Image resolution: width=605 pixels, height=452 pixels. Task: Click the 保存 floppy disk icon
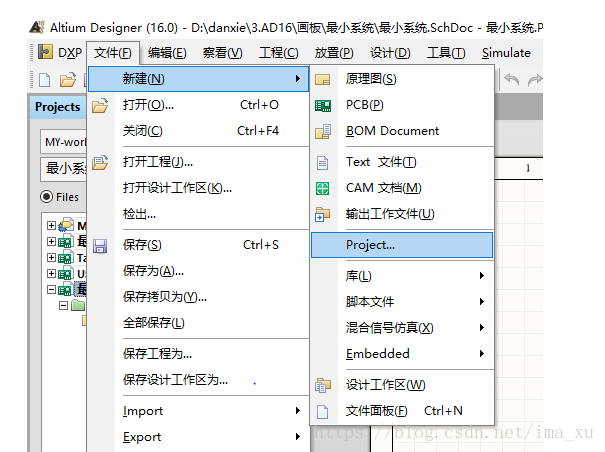100,245
